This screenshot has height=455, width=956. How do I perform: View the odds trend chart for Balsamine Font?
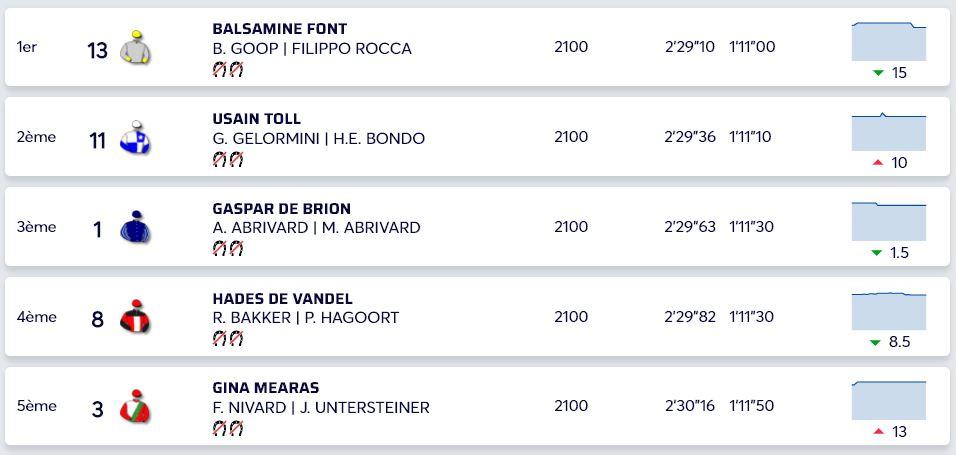889,41
